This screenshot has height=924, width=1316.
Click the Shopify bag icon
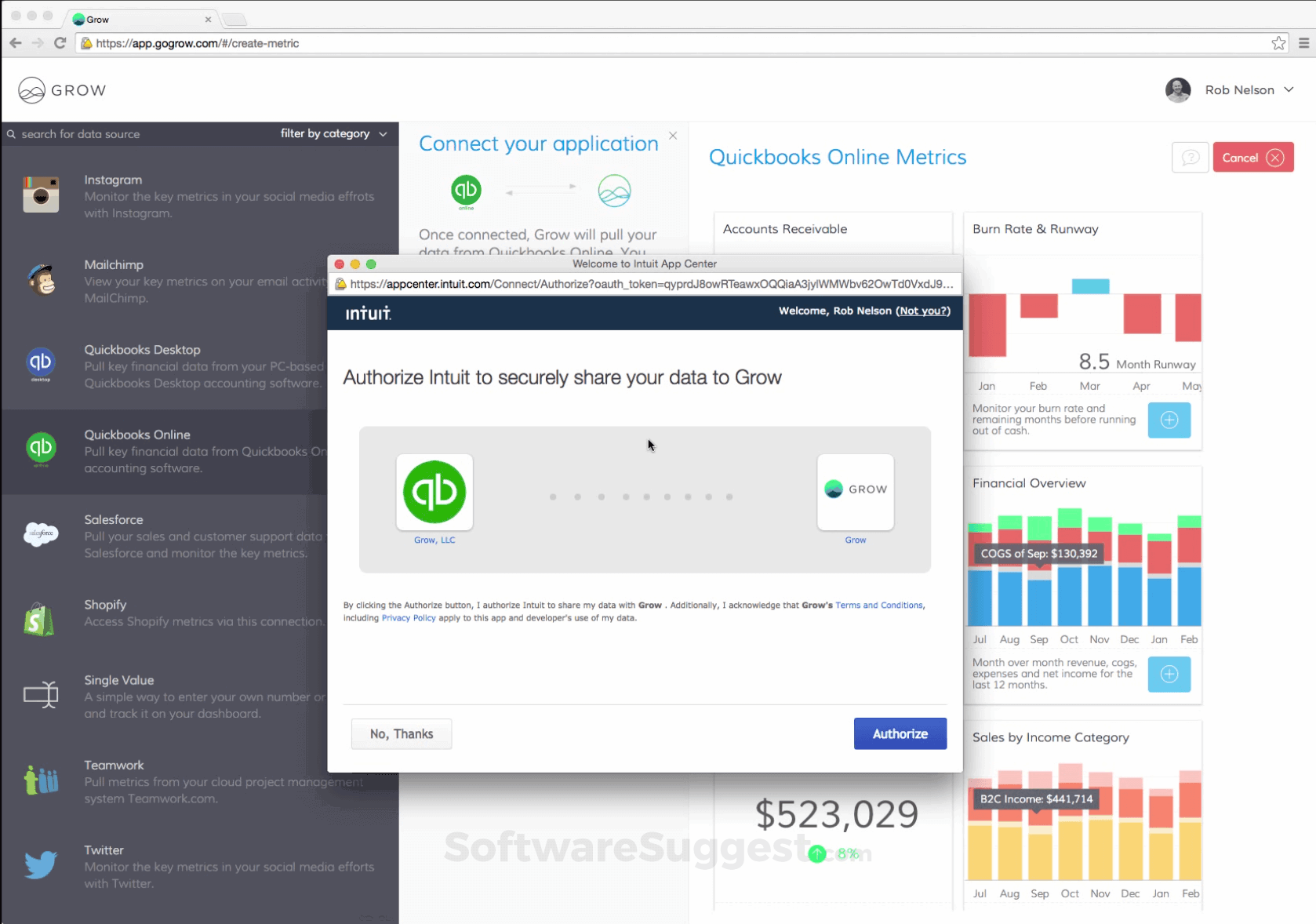[39, 619]
